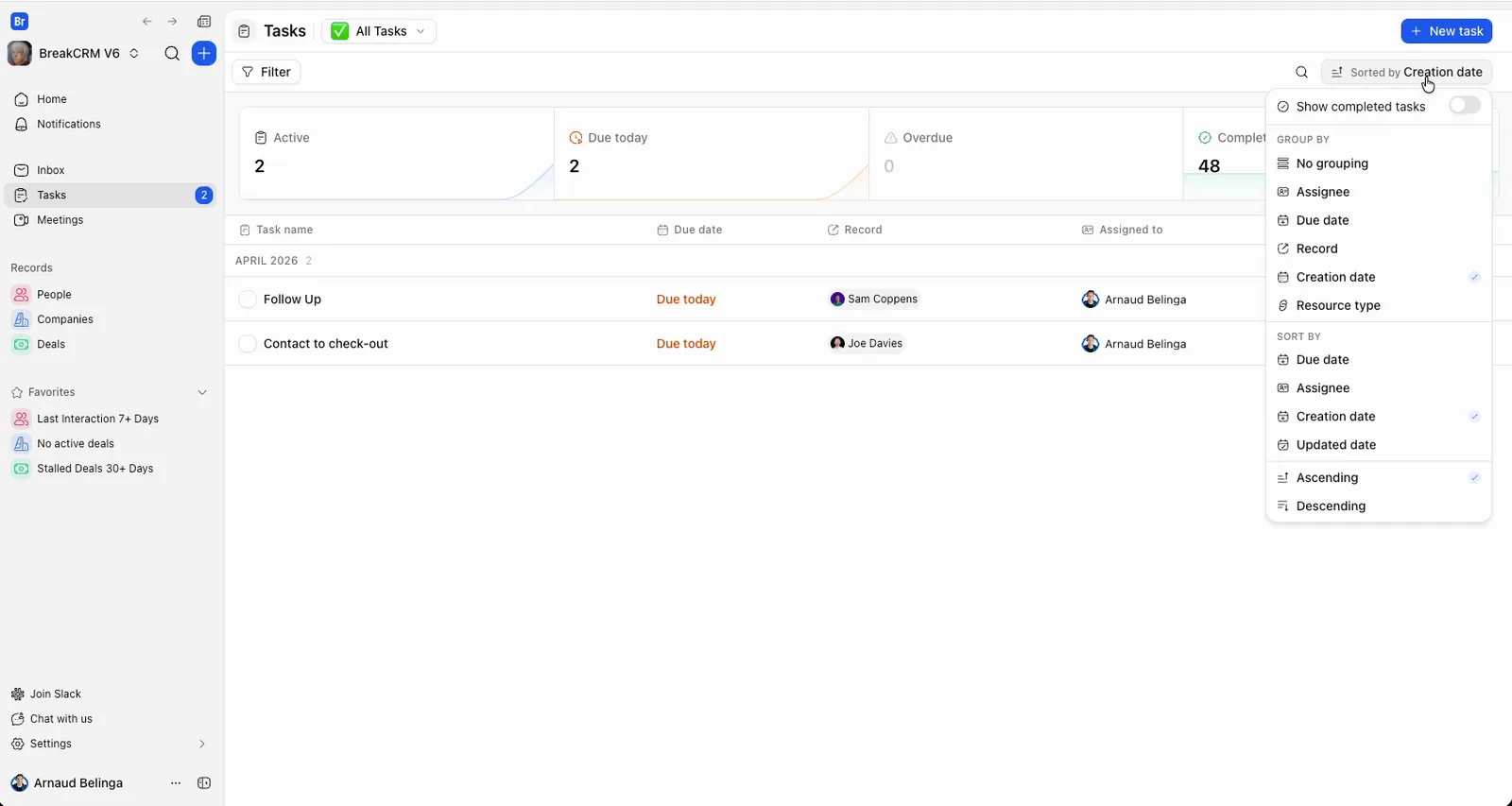Image resolution: width=1512 pixels, height=806 pixels.
Task: Open the All Tasks view dropdown
Action: pos(379,31)
